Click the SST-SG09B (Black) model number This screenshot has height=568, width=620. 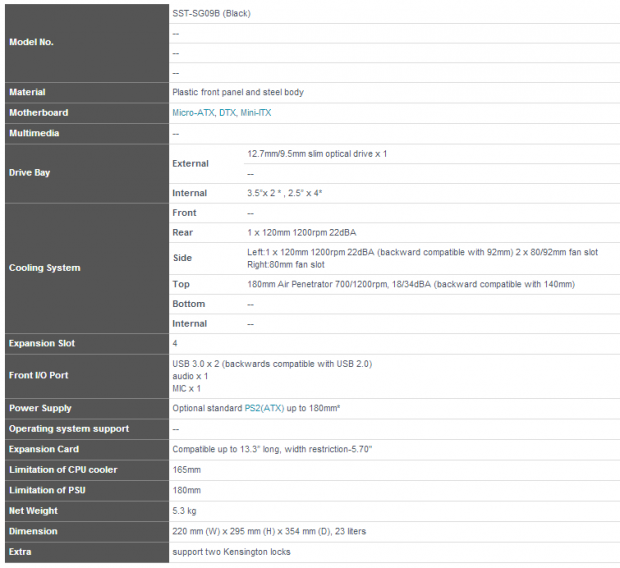point(211,13)
